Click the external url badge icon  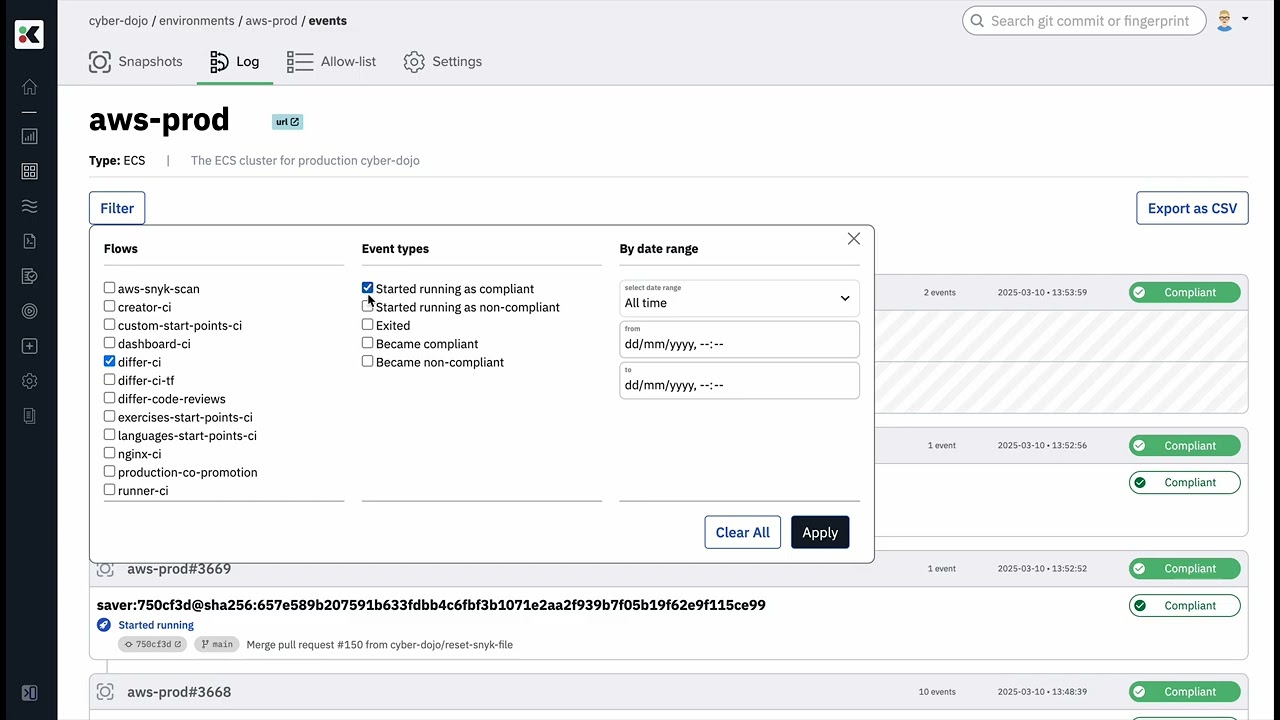[288, 122]
